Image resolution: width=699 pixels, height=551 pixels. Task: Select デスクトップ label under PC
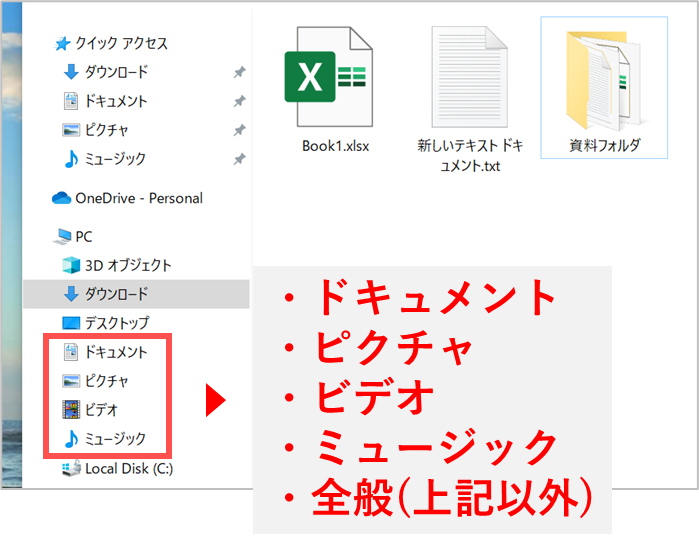(117, 323)
